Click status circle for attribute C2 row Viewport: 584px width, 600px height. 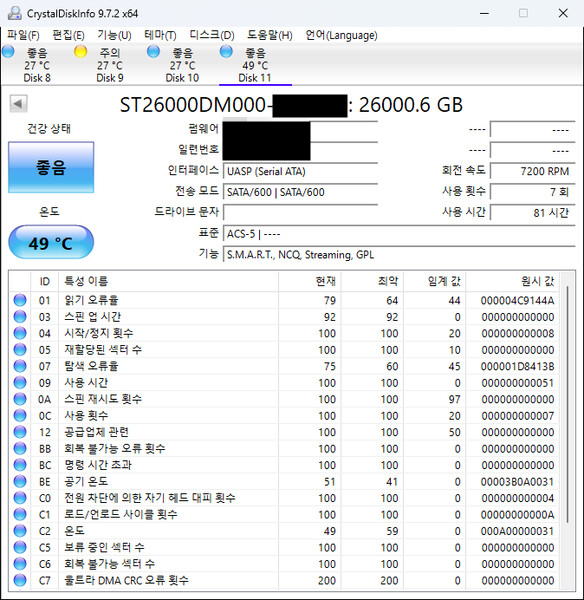(x=20, y=531)
